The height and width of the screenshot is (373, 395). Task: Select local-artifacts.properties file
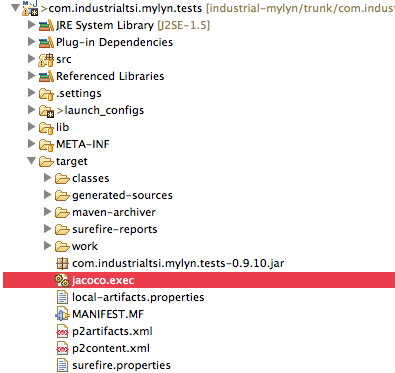138,298
